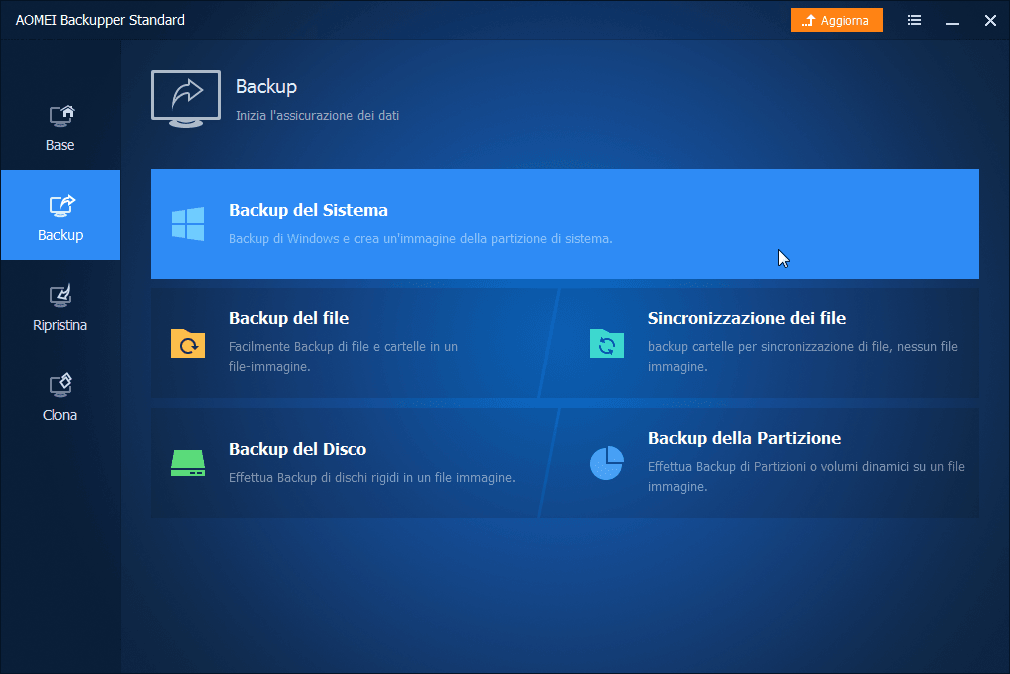
Task: Click 'Inizia l'assicurazione dei dati' subtitle
Action: pyautogui.click(x=318, y=115)
